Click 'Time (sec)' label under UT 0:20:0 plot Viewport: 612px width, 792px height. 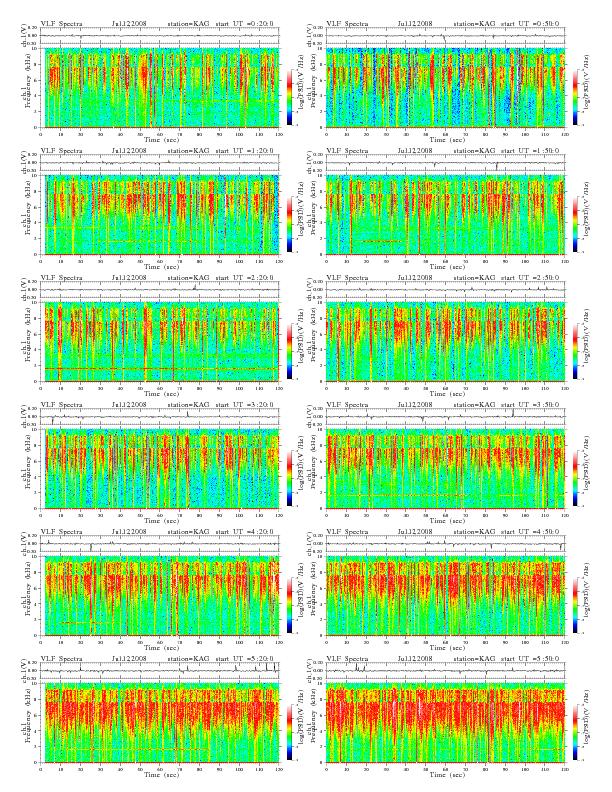pyautogui.click(x=160, y=139)
